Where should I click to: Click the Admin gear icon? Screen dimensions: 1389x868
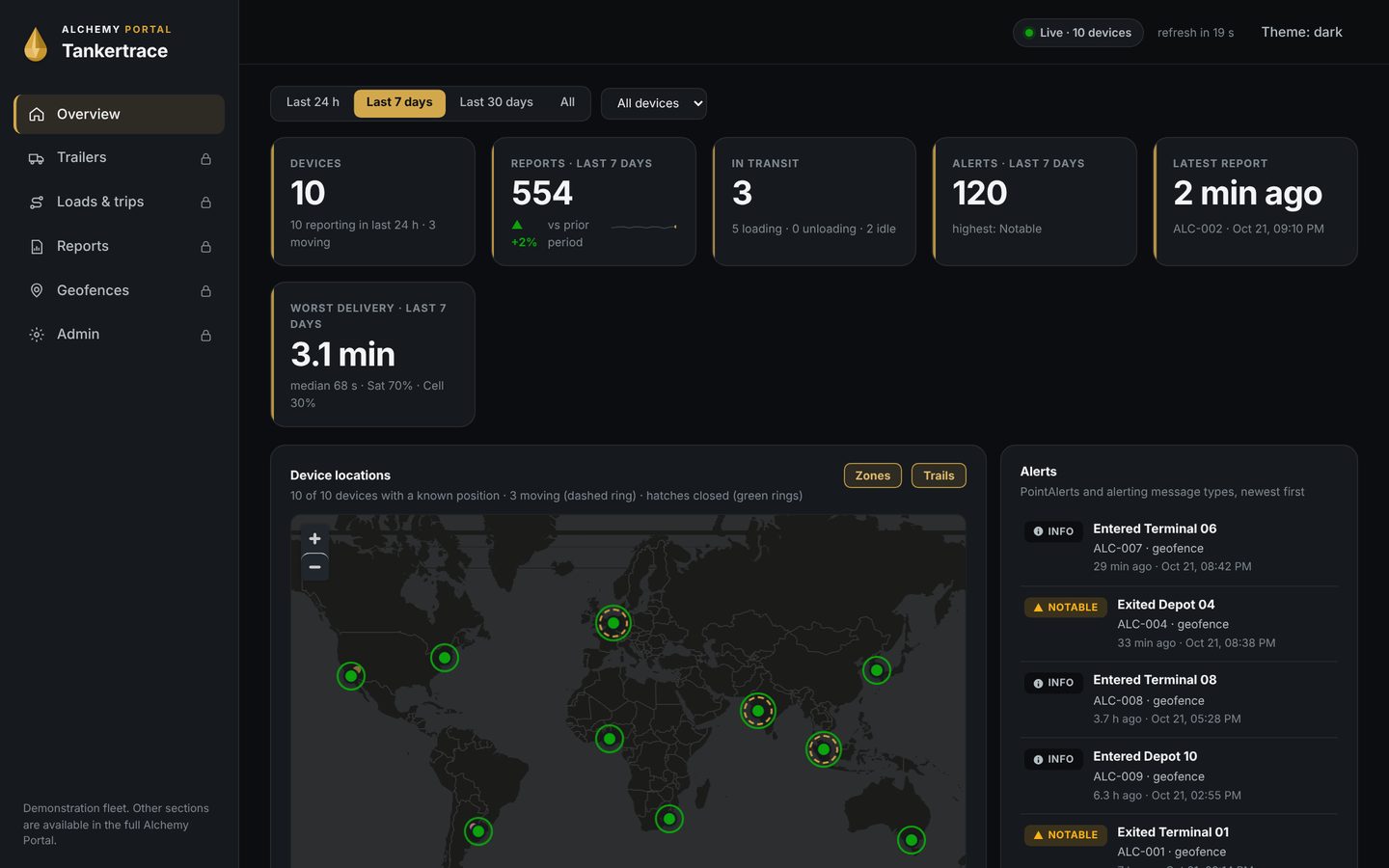tap(37, 335)
